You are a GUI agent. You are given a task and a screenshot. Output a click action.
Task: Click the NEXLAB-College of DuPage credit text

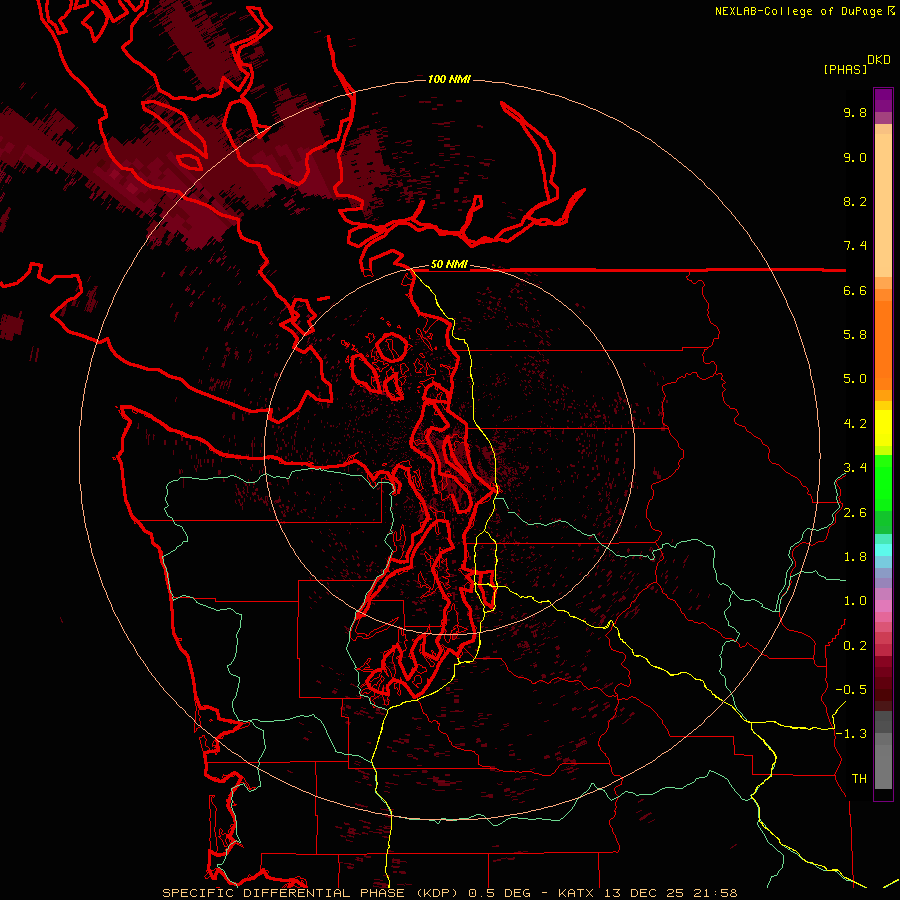pyautogui.click(x=798, y=11)
